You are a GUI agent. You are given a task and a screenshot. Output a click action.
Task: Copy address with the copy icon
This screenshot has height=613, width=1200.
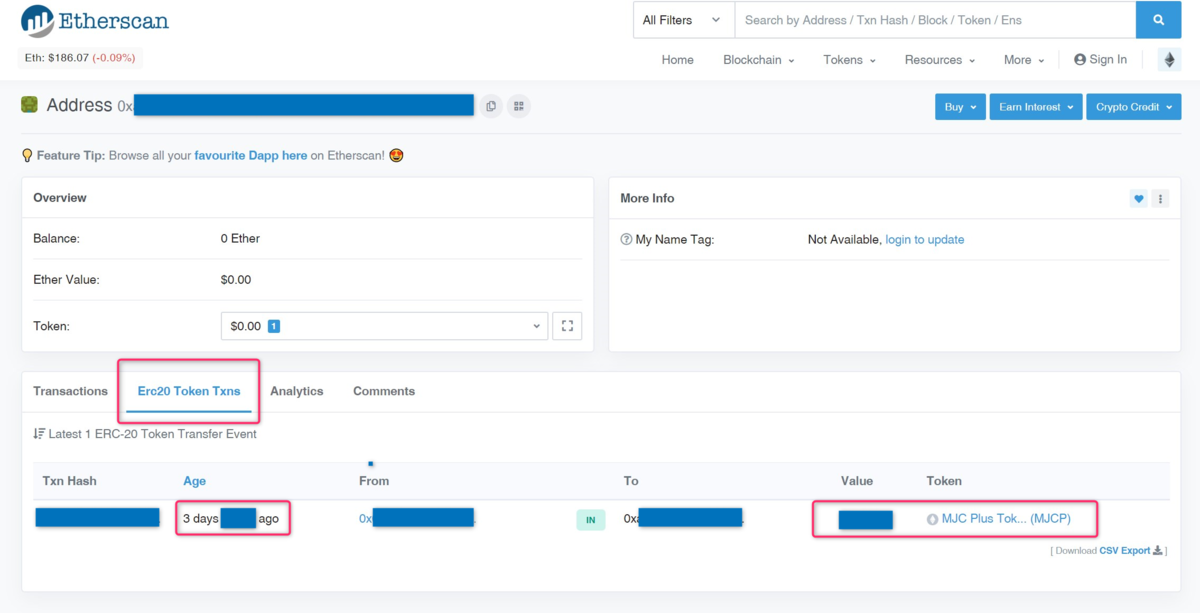coord(491,106)
